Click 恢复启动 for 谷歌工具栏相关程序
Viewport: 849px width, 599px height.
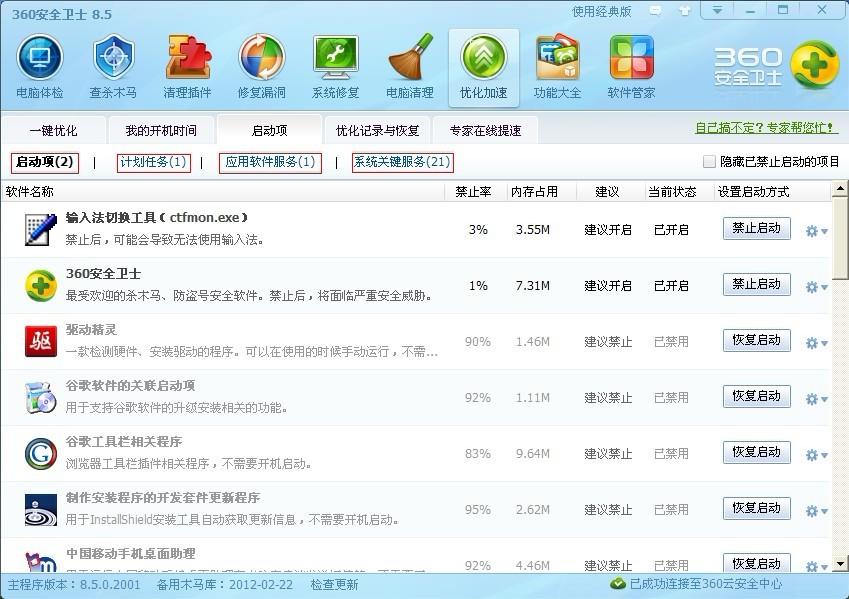756,452
